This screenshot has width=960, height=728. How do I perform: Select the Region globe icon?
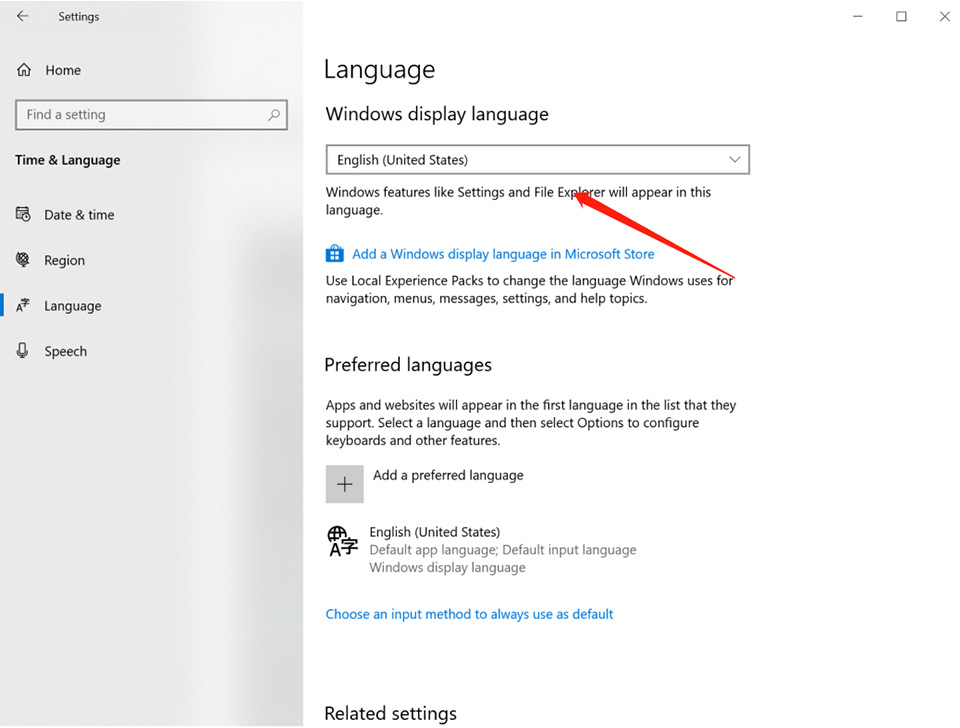(x=23, y=260)
